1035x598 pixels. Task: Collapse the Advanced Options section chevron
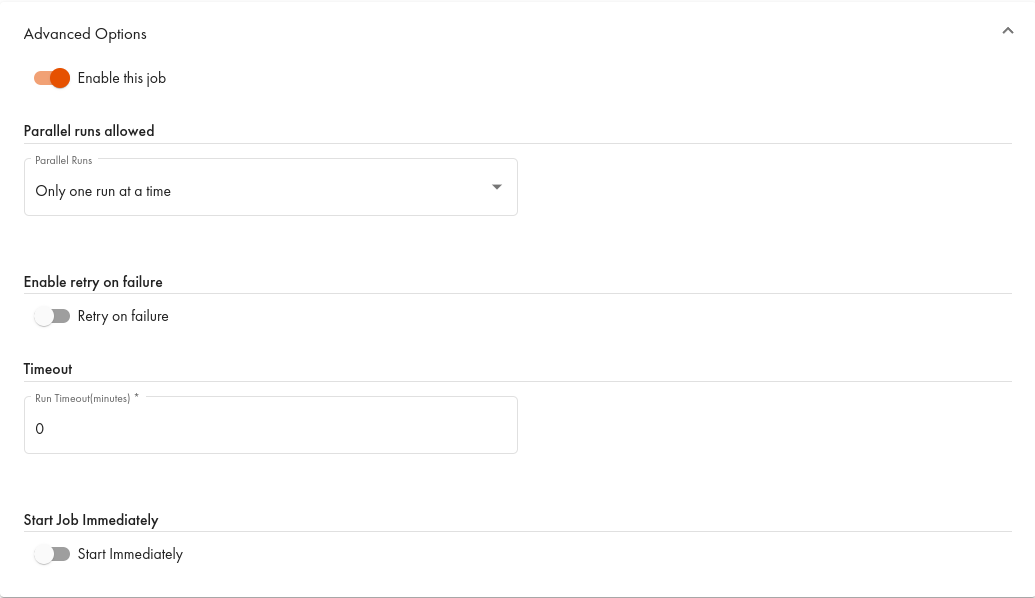tap(1008, 30)
